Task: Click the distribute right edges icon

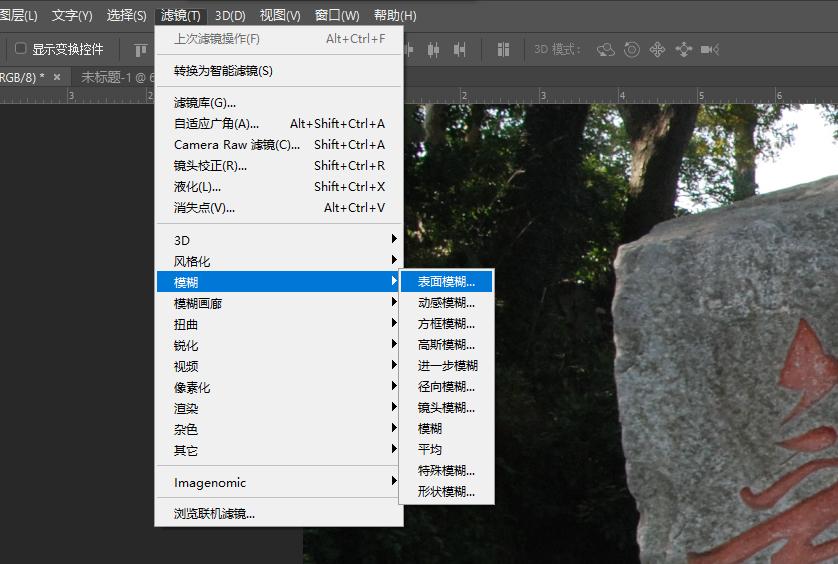Action: (x=460, y=50)
